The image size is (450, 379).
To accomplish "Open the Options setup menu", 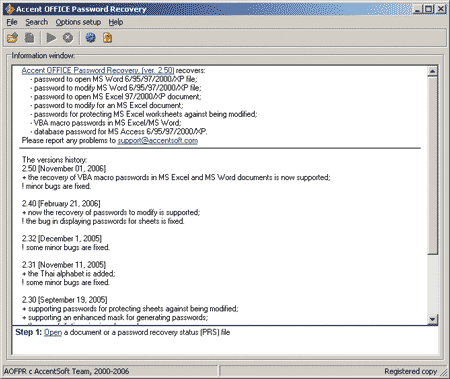I will [x=78, y=22].
